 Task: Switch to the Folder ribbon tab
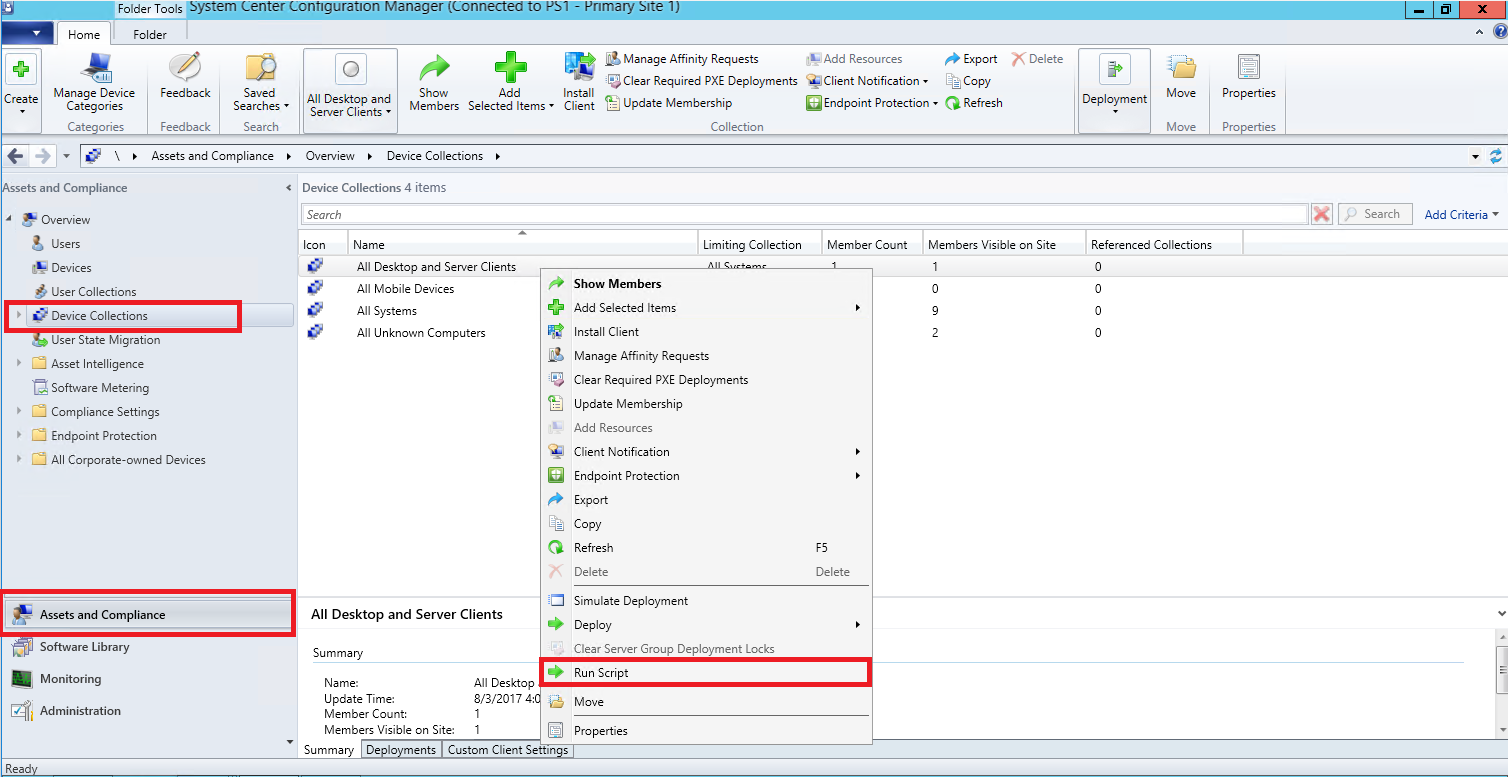(x=150, y=34)
